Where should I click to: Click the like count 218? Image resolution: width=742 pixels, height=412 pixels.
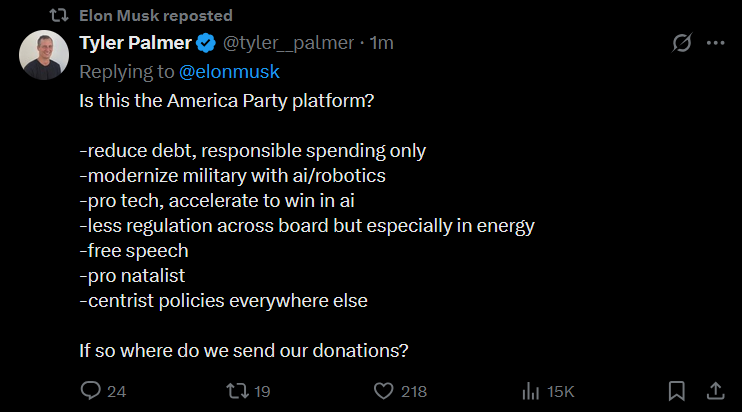[414, 392]
